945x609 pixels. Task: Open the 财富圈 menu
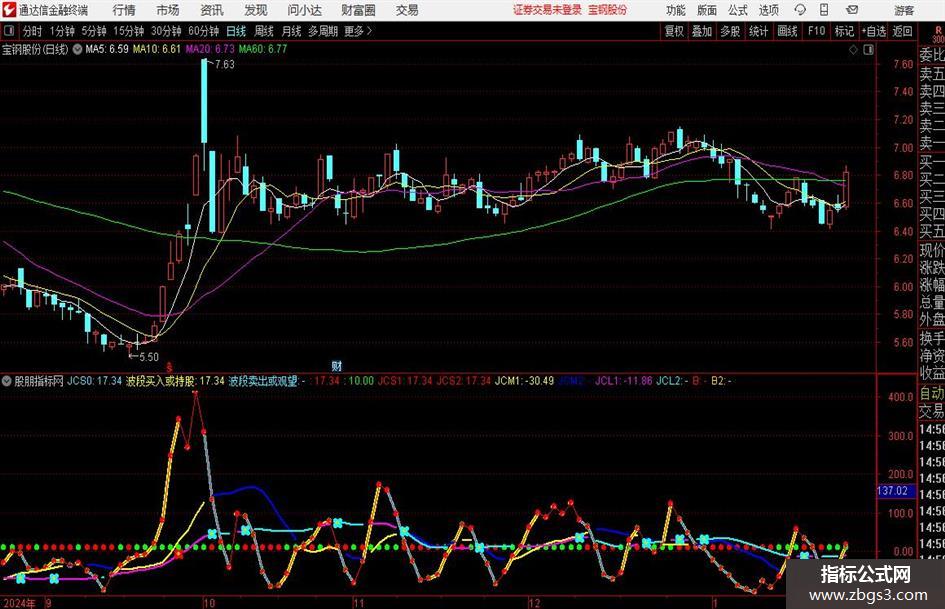(358, 10)
